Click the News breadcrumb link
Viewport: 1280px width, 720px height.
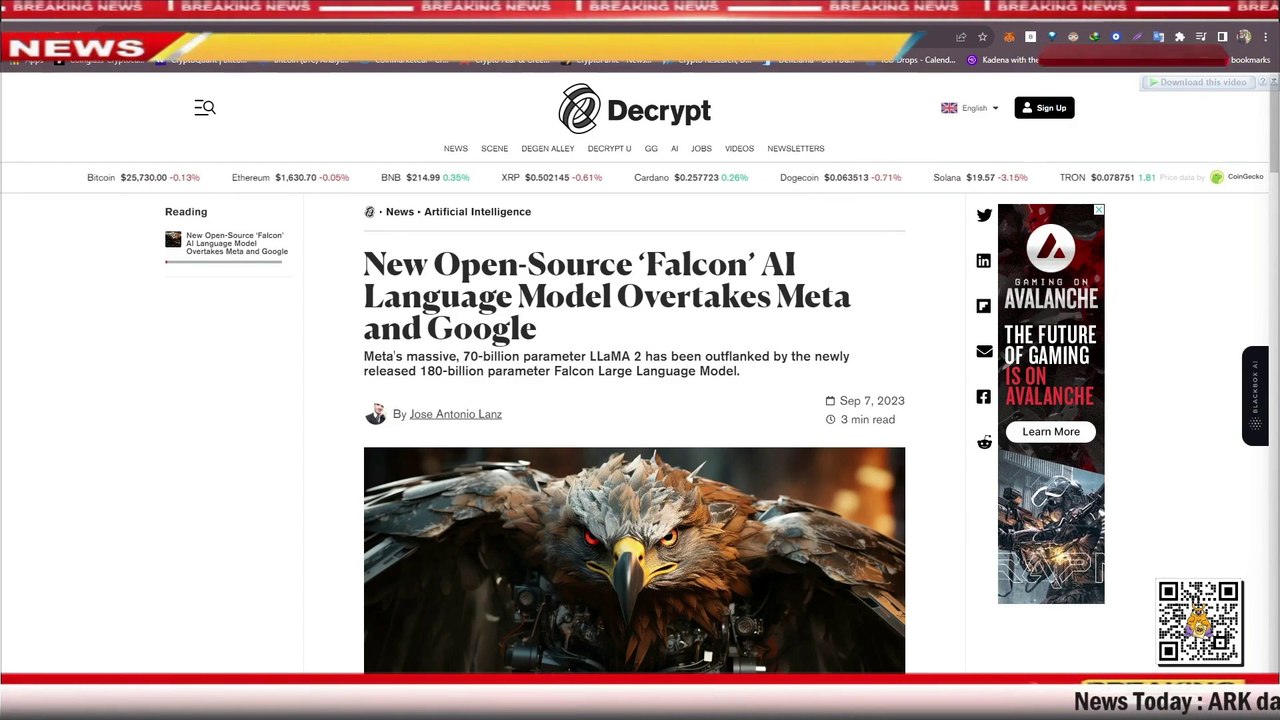click(x=400, y=212)
